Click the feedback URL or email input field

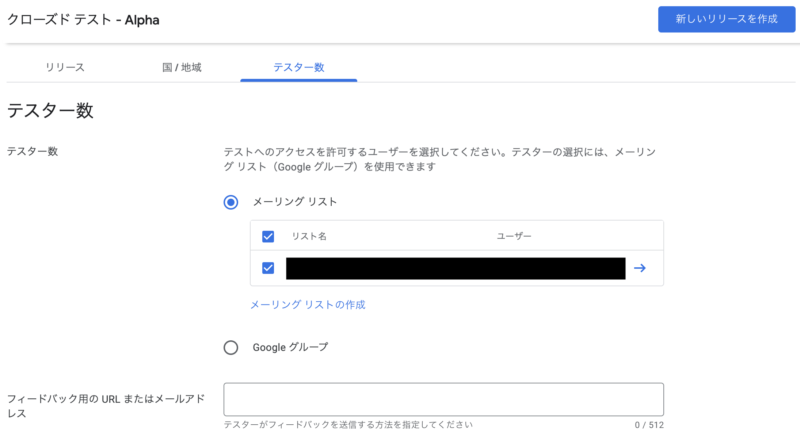pos(443,399)
